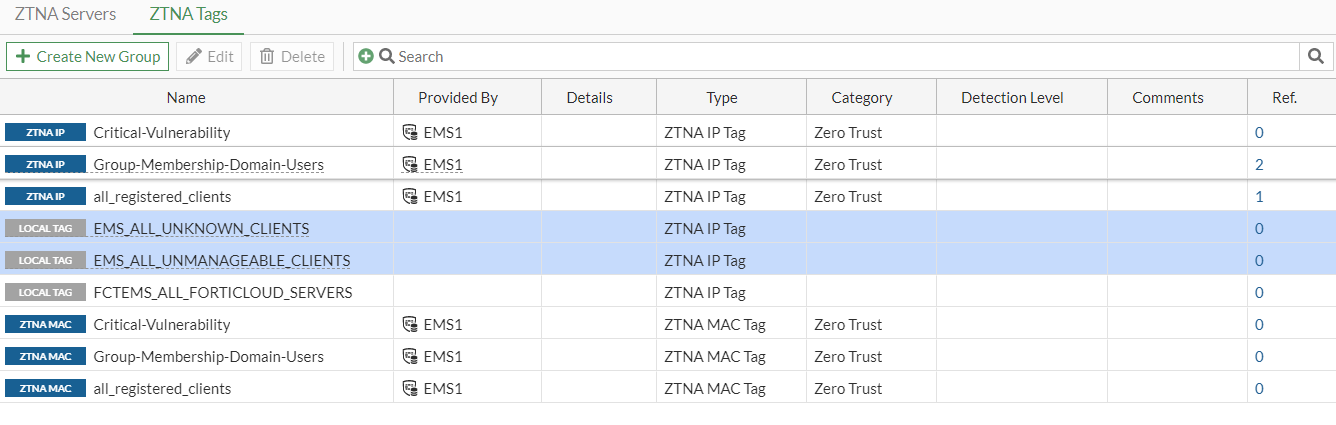Open reference count 1 for all_registered_clients

coord(1259,196)
